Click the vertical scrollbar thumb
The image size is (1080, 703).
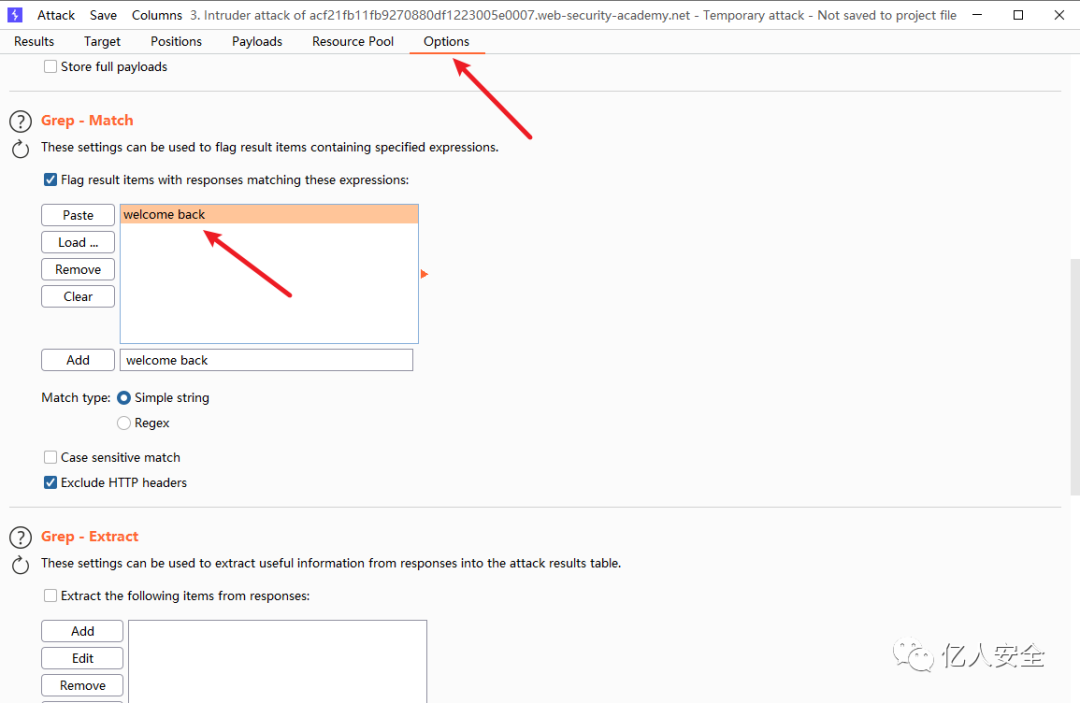click(1074, 377)
